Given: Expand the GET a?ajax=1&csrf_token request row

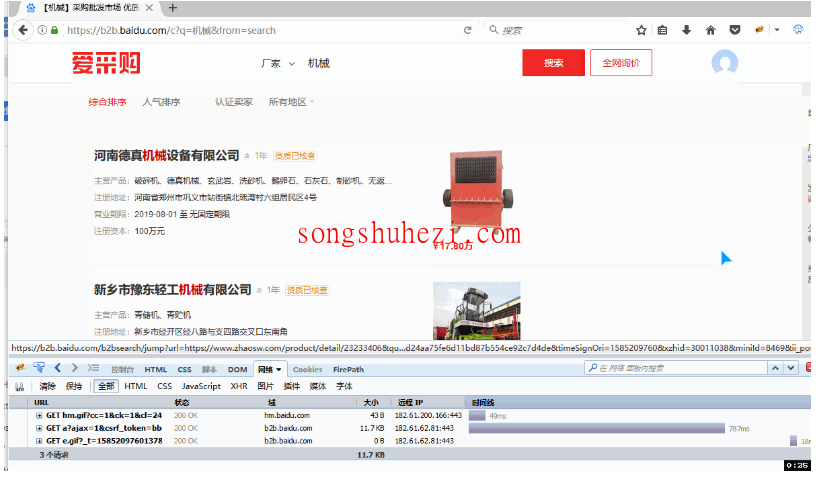Looking at the screenshot, I should coord(40,428).
